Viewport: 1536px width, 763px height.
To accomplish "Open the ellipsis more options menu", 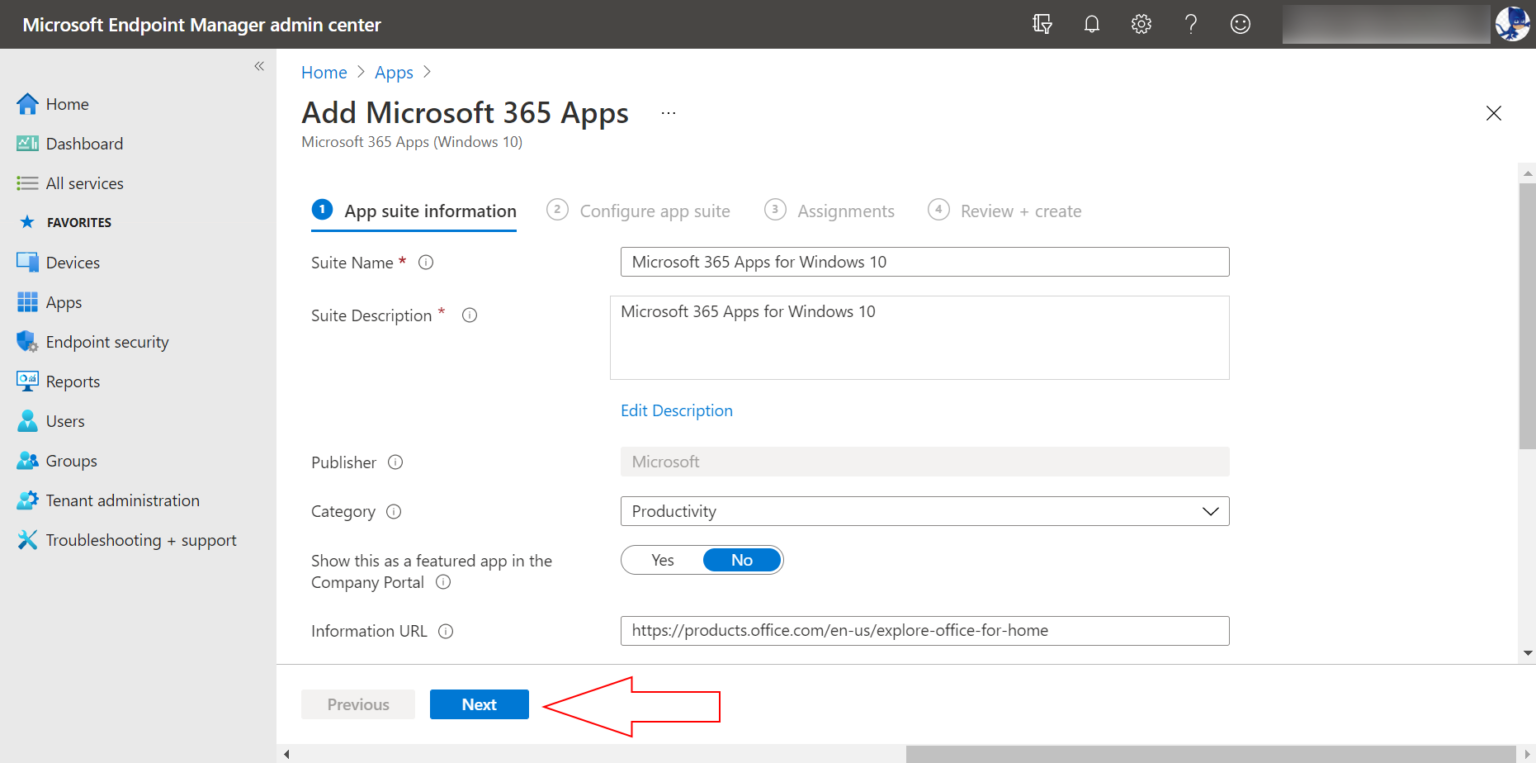I will pyautogui.click(x=668, y=114).
